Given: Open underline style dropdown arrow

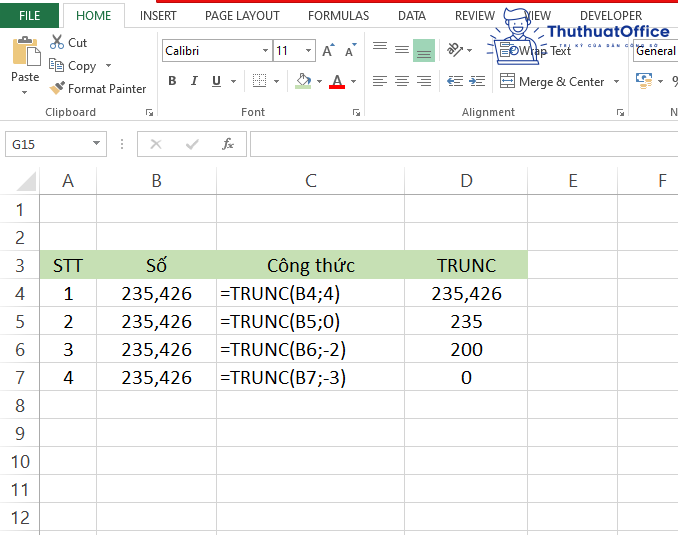Looking at the screenshot, I should pyautogui.click(x=233, y=81).
